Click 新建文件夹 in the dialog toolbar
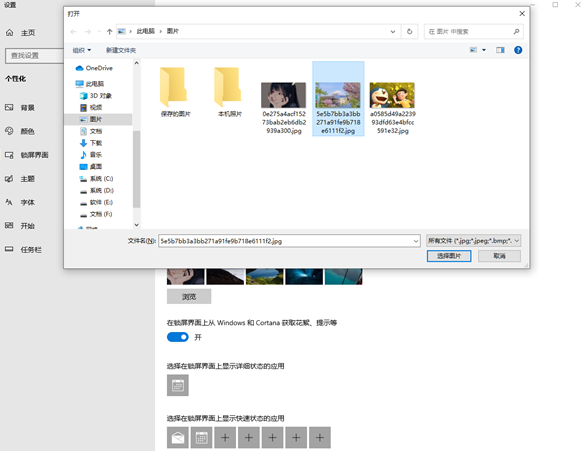 (x=121, y=50)
